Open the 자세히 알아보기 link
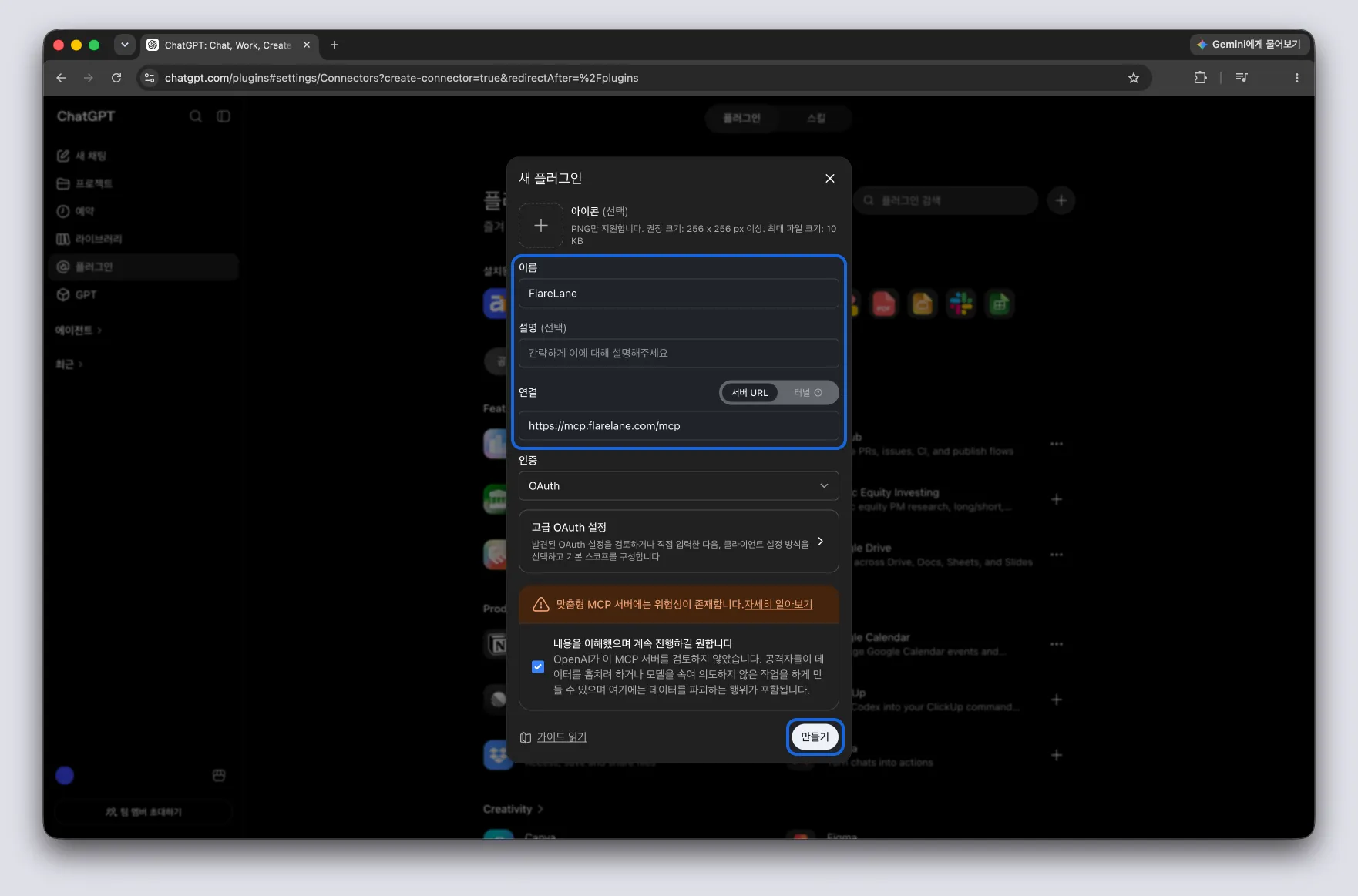The image size is (1358, 896). [778, 604]
